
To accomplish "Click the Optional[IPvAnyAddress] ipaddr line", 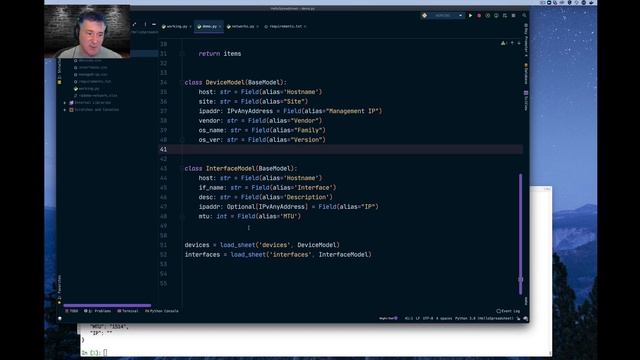I will [289, 207].
